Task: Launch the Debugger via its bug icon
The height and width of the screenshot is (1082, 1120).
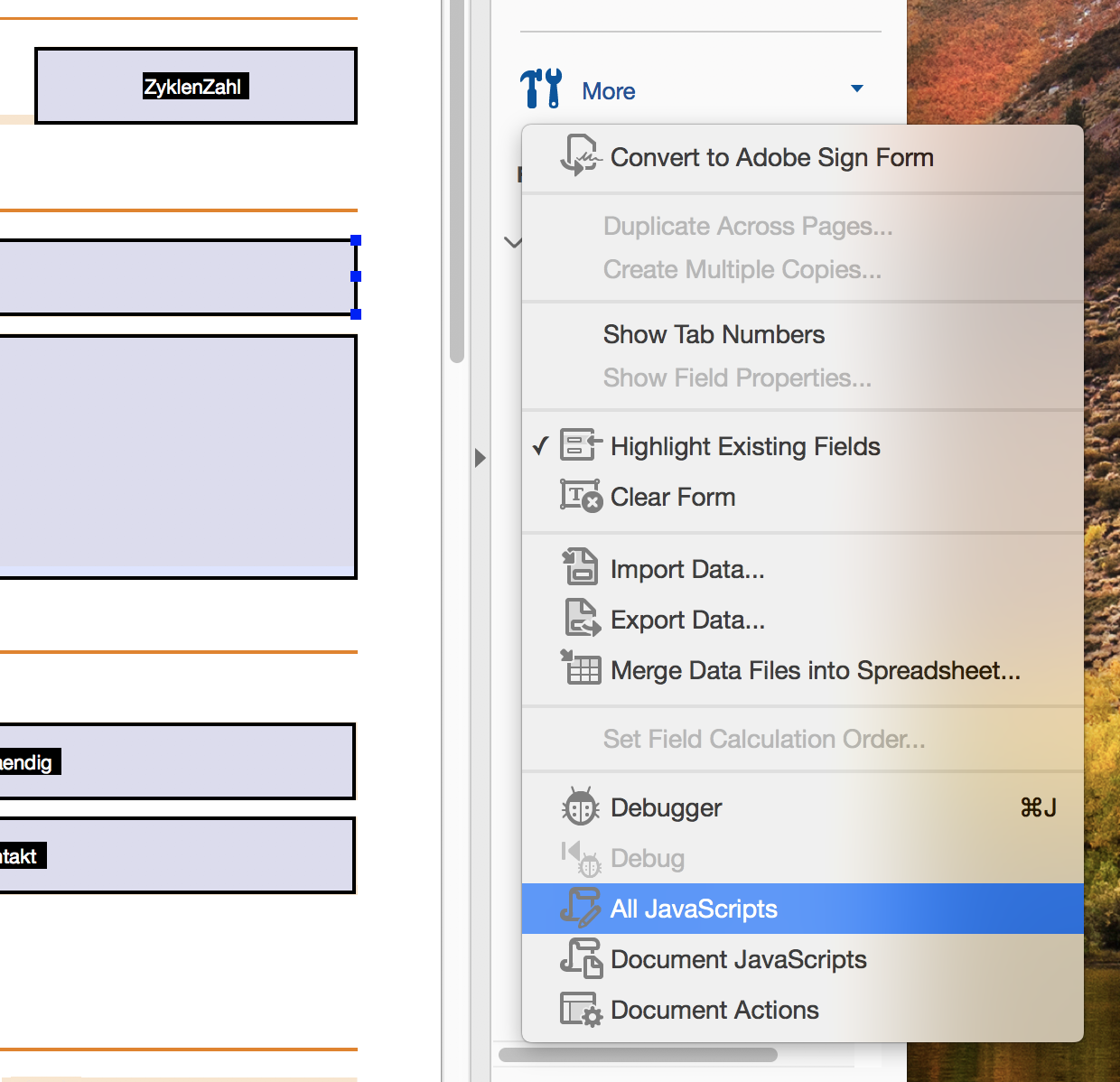Action: point(579,807)
